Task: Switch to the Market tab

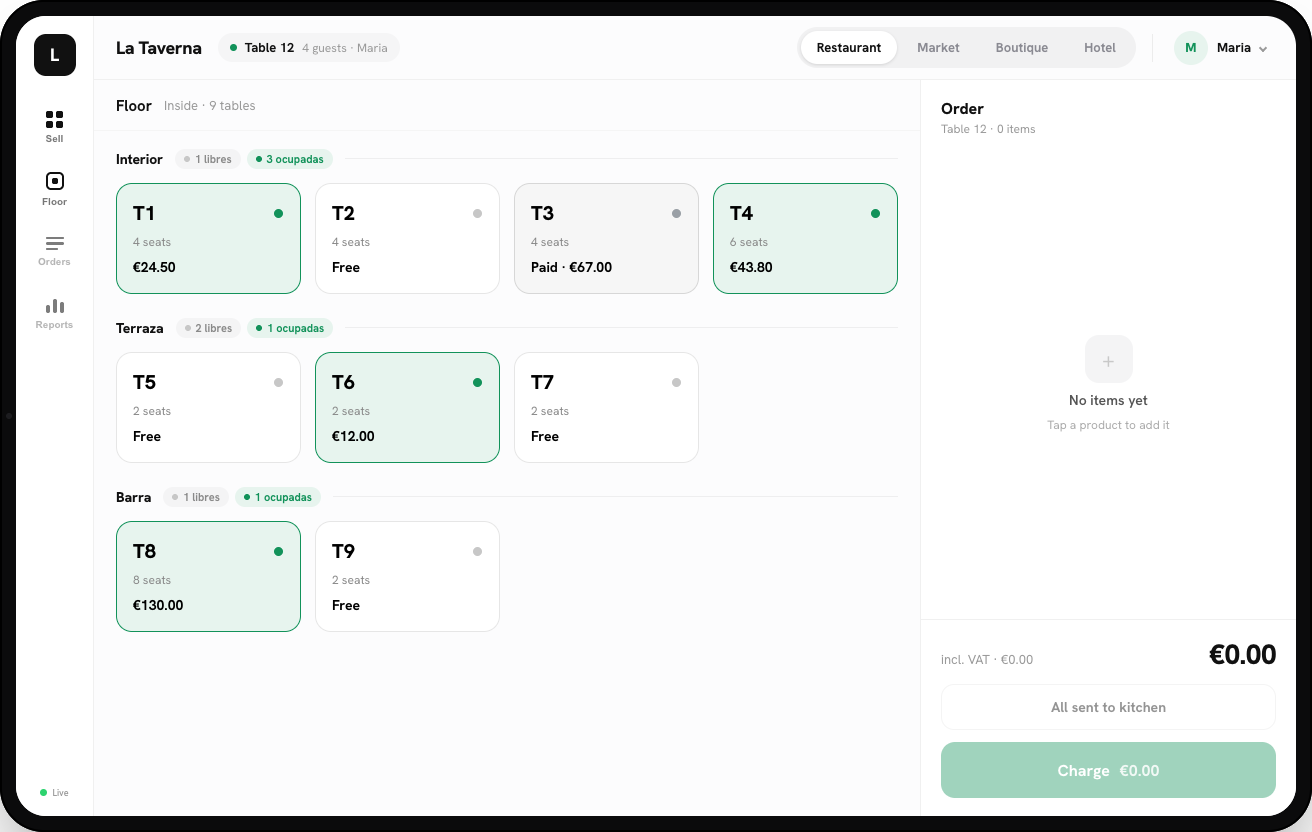Action: pyautogui.click(x=938, y=48)
